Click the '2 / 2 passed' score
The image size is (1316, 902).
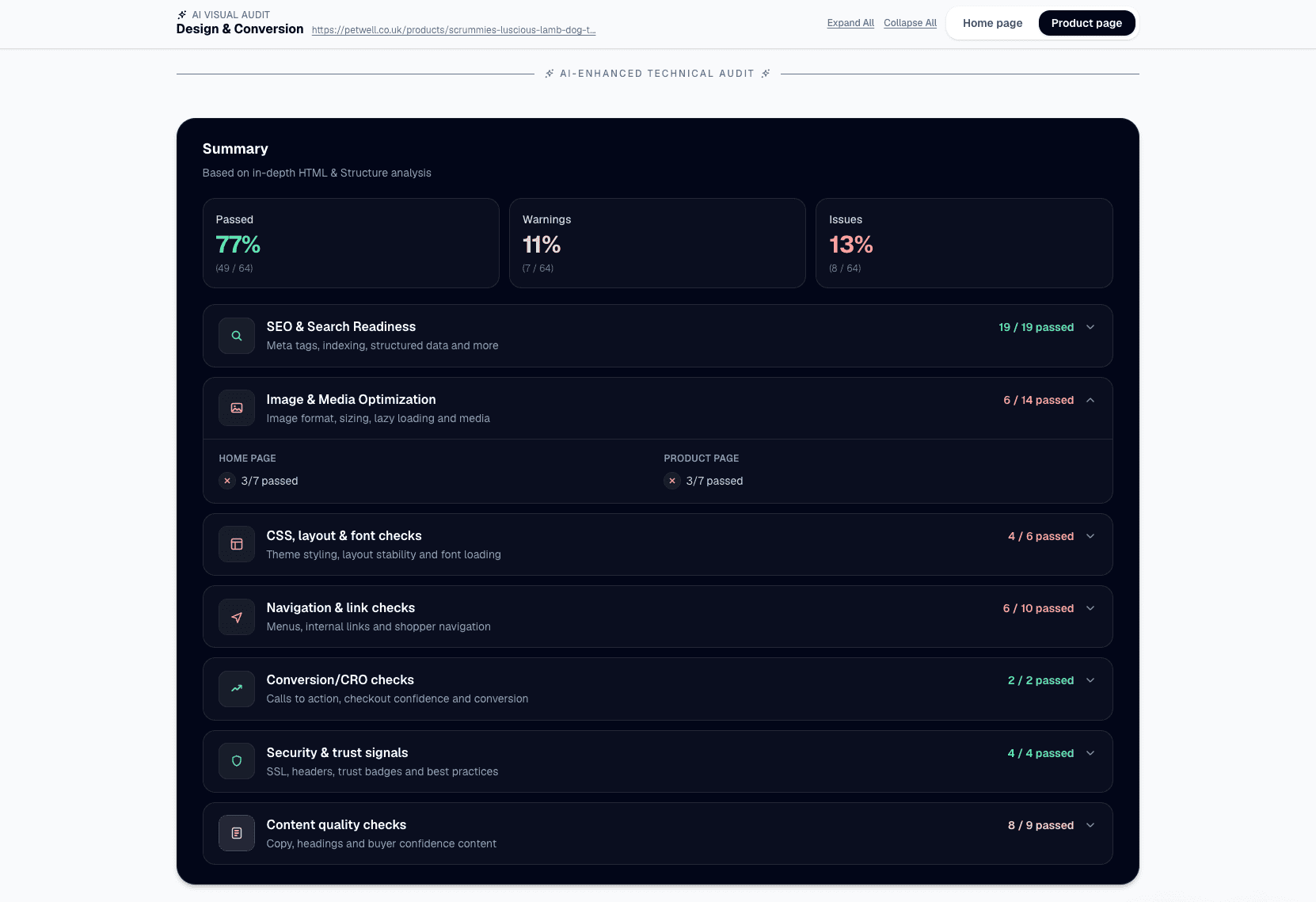1040,680
